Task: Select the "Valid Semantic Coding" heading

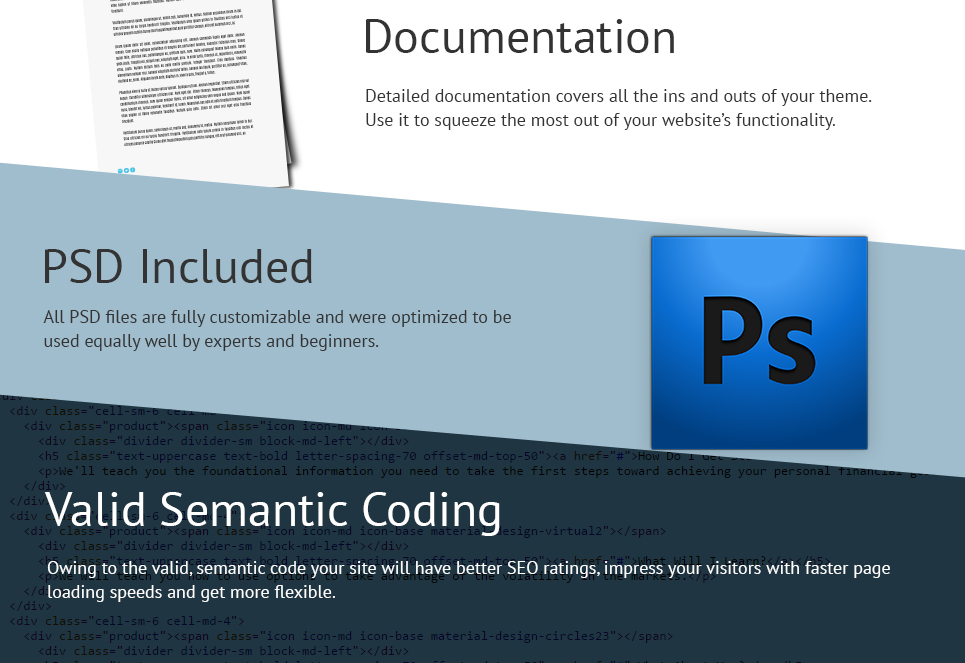Action: (x=273, y=510)
